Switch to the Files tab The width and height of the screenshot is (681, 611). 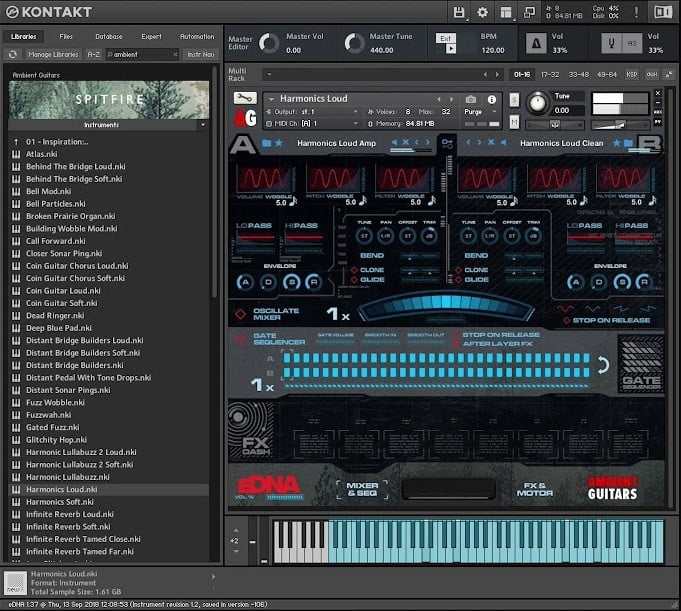(x=66, y=36)
